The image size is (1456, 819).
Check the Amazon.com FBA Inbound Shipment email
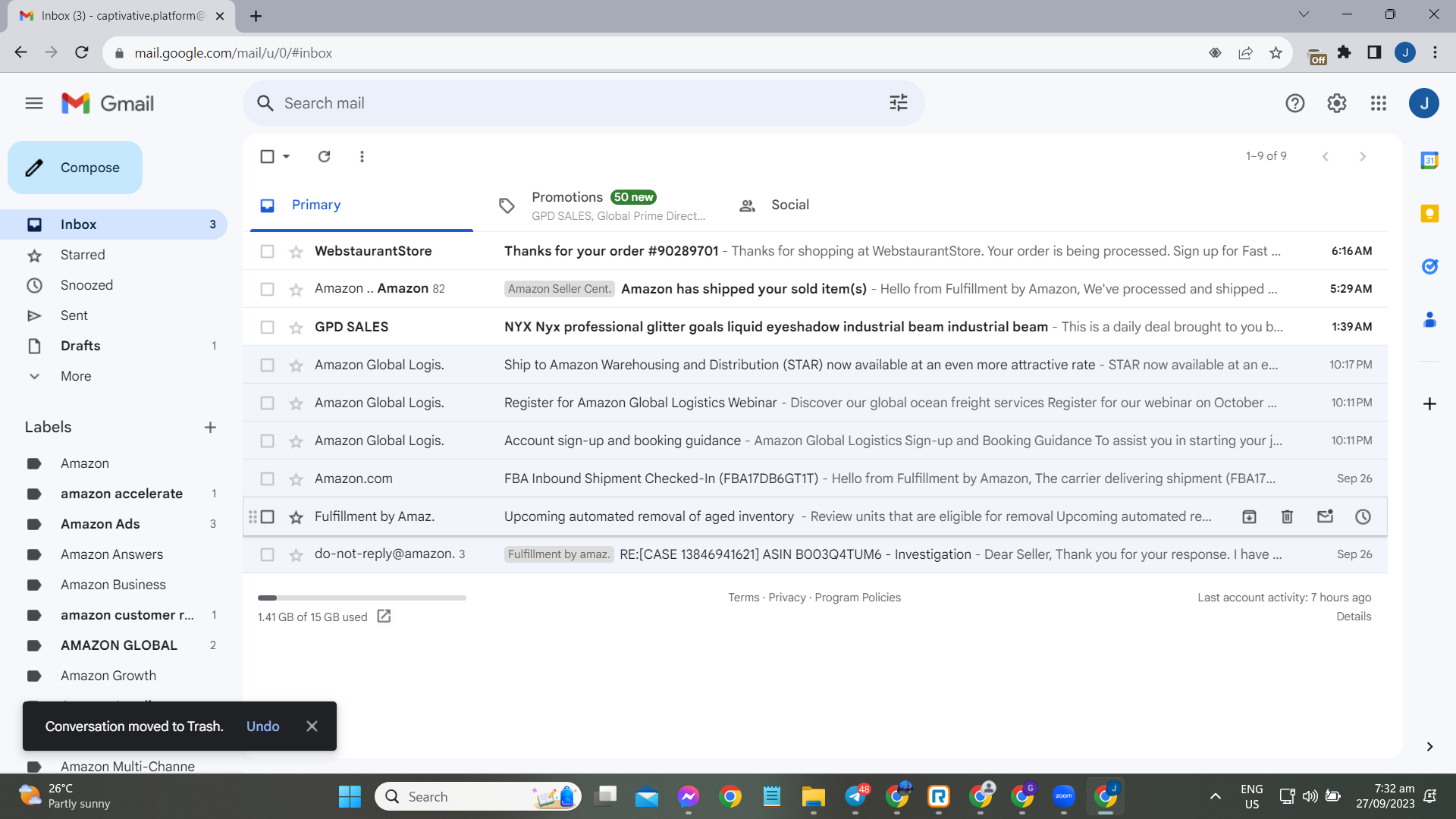(267, 479)
